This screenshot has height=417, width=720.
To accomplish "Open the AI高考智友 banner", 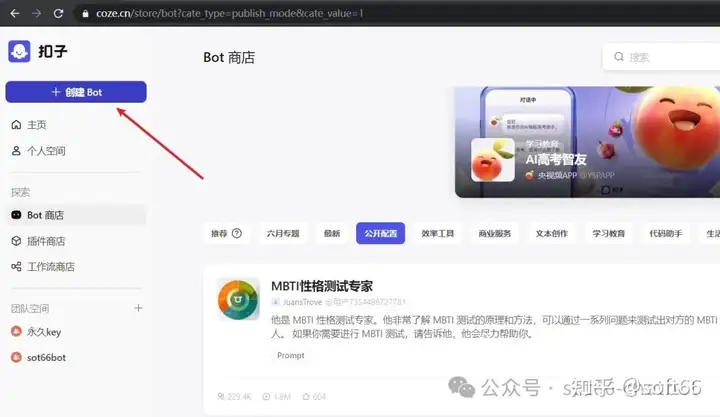I will click(587, 142).
